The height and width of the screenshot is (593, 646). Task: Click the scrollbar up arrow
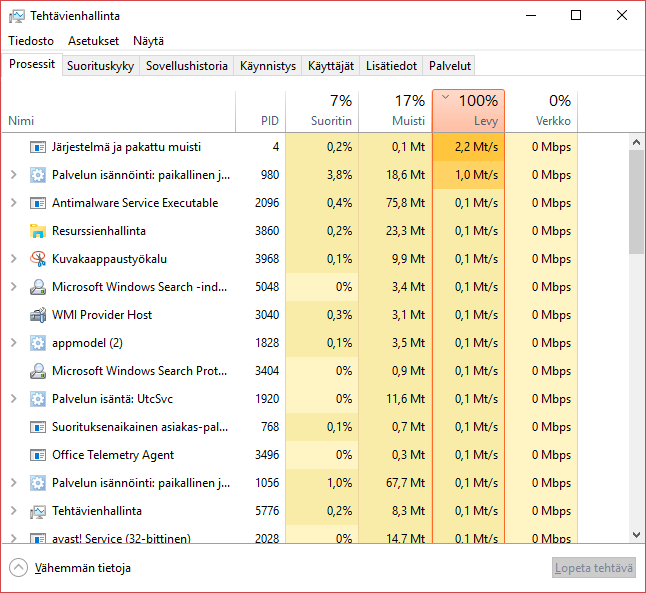point(637,142)
